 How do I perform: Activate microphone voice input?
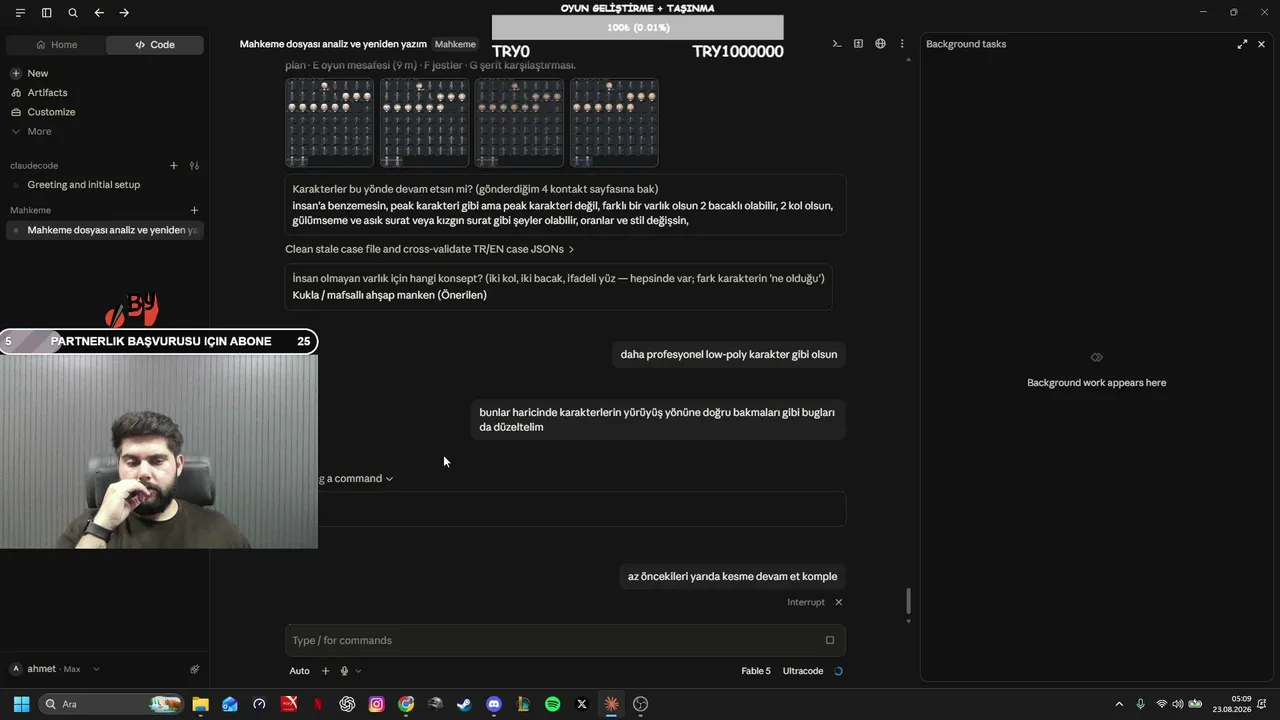click(344, 671)
